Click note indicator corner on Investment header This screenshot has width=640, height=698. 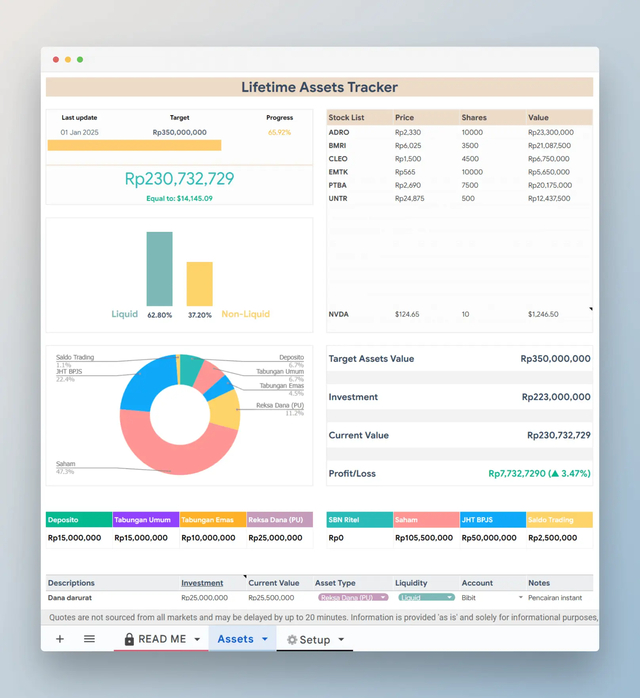click(245, 576)
